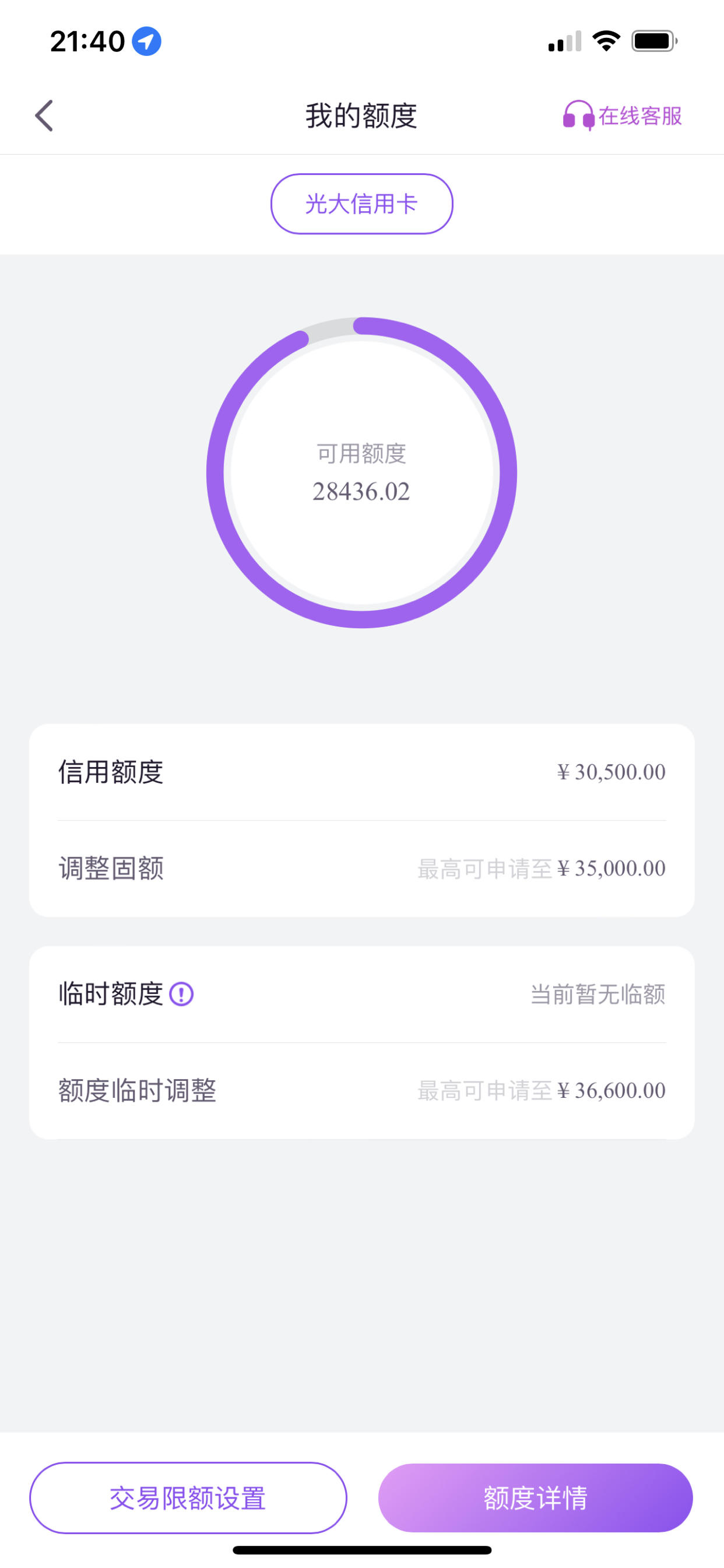Select the 光大信用卡 card selector
Image resolution: width=724 pixels, height=1568 pixels.
[x=362, y=204]
